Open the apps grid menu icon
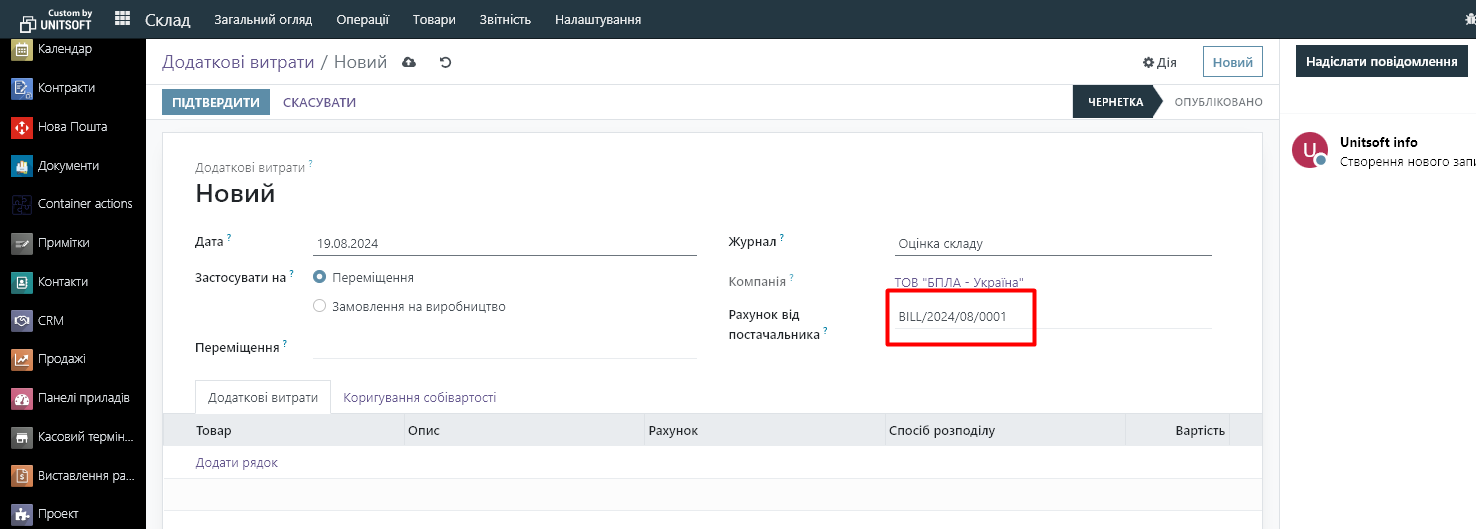Screen dimensions: 1476x529 click(122, 19)
